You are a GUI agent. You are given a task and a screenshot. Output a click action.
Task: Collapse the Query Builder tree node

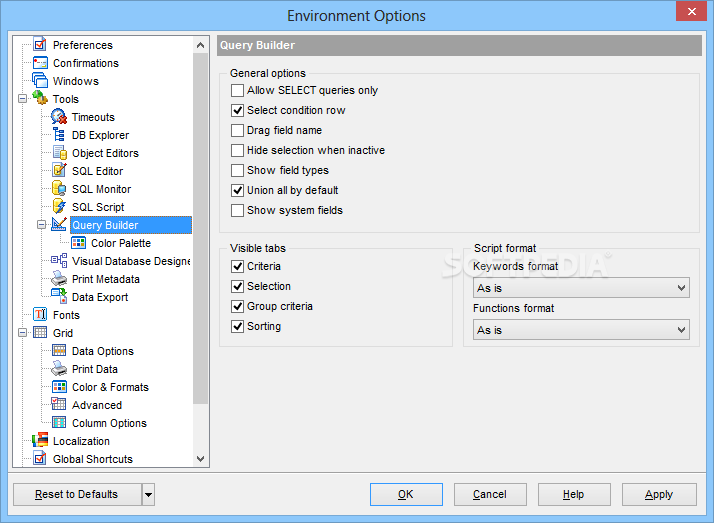click(41, 224)
